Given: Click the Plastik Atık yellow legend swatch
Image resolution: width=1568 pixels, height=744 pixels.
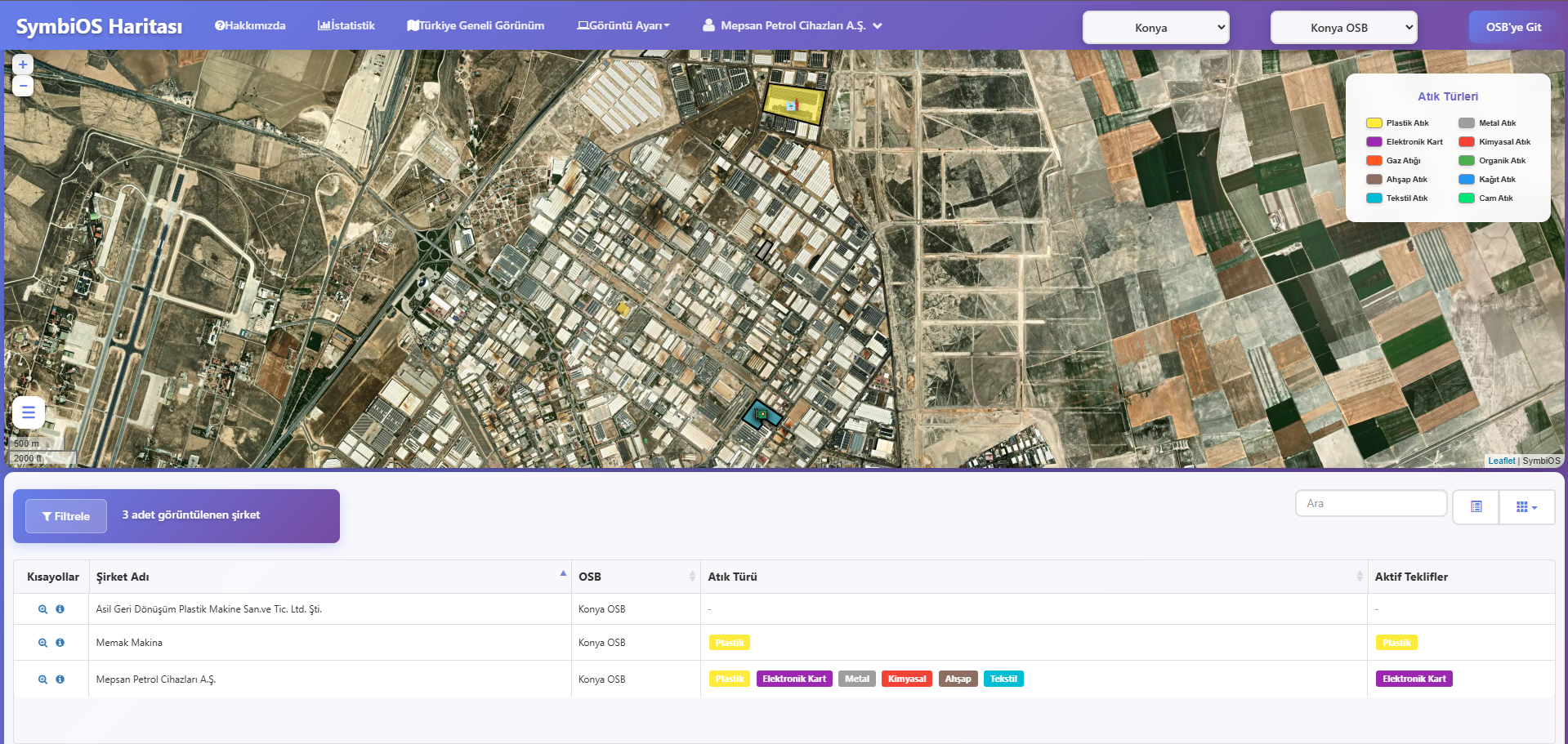Looking at the screenshot, I should coord(1374,123).
